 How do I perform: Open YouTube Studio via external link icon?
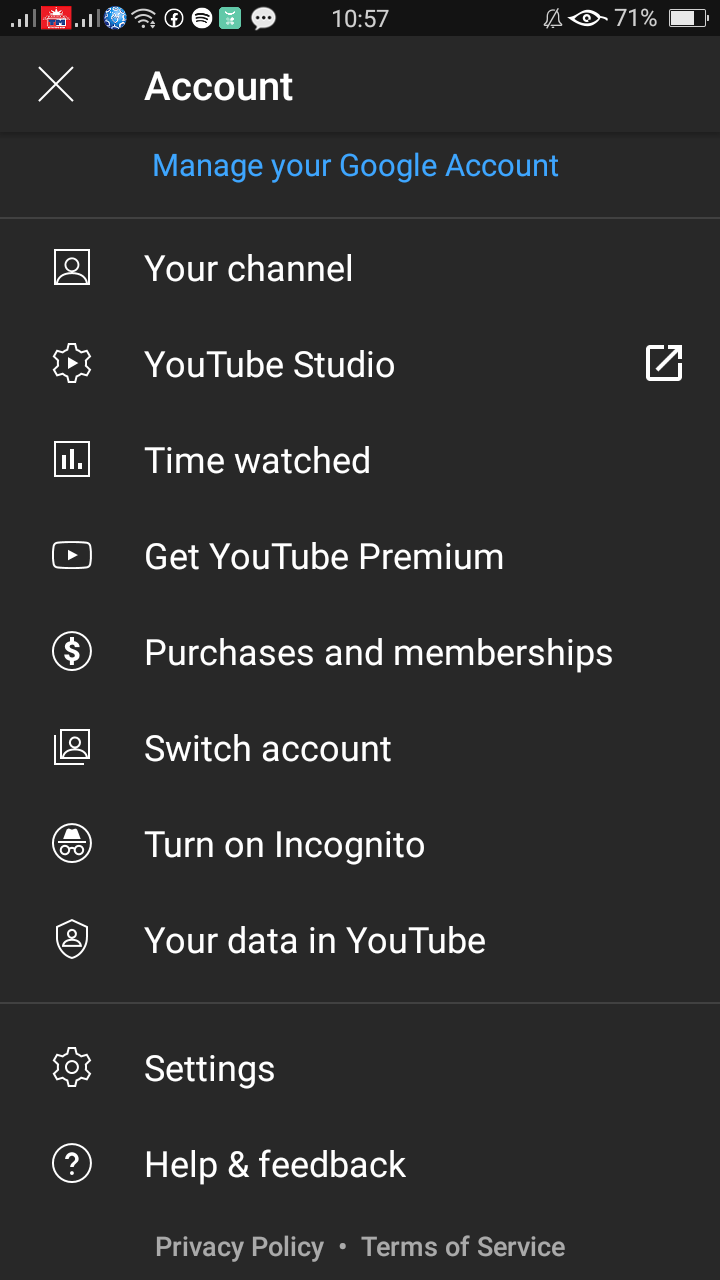[664, 364]
